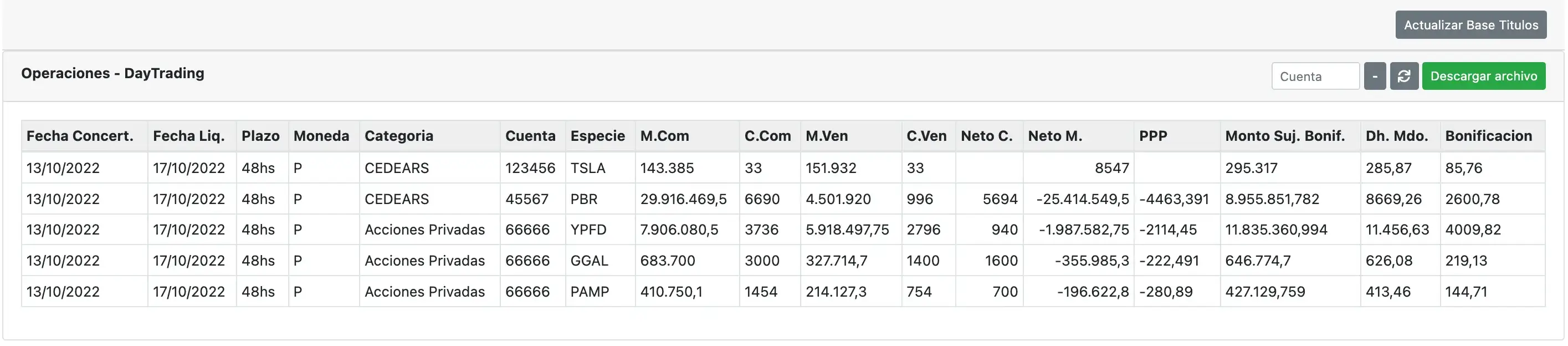This screenshot has width=1568, height=346.
Task: Click the PBR species cell
Action: tap(584, 199)
